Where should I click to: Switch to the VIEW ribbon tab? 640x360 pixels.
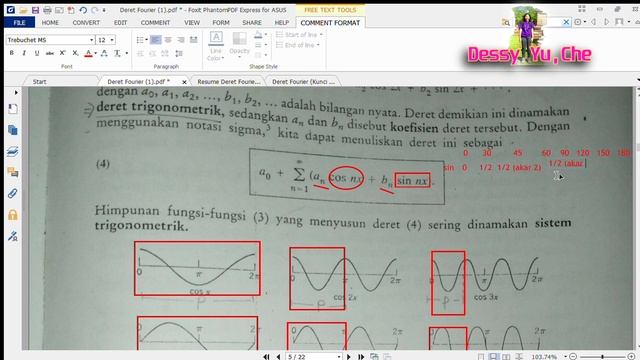click(x=192, y=22)
